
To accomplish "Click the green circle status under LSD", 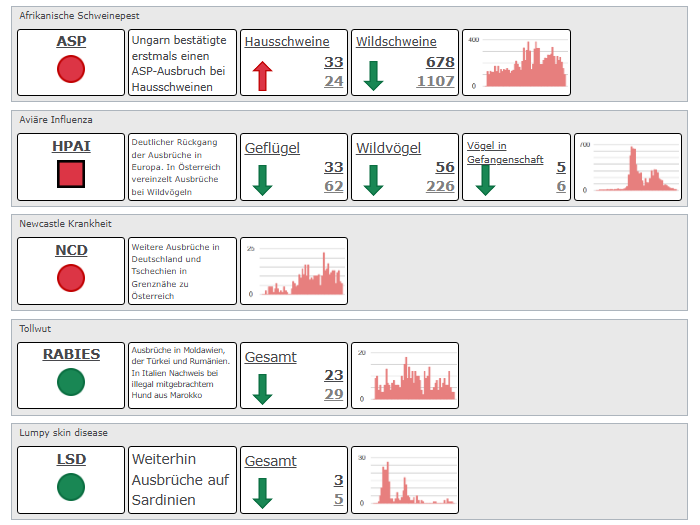I will (71, 487).
